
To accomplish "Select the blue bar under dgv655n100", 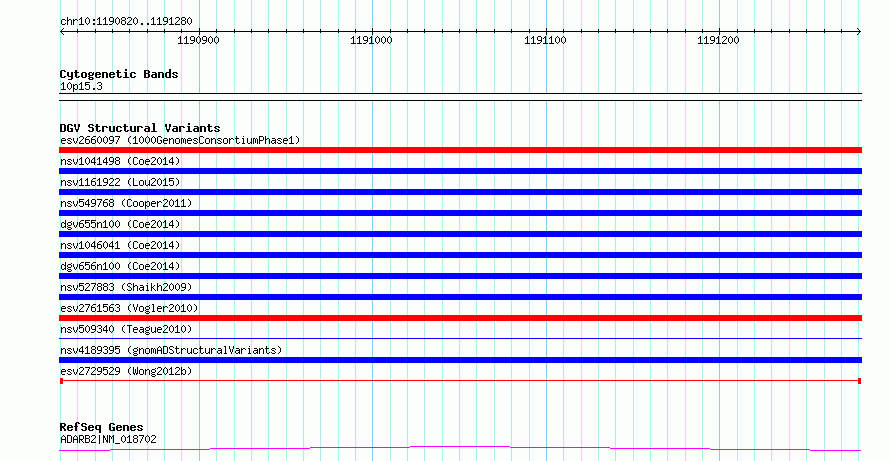I will (x=460, y=234).
